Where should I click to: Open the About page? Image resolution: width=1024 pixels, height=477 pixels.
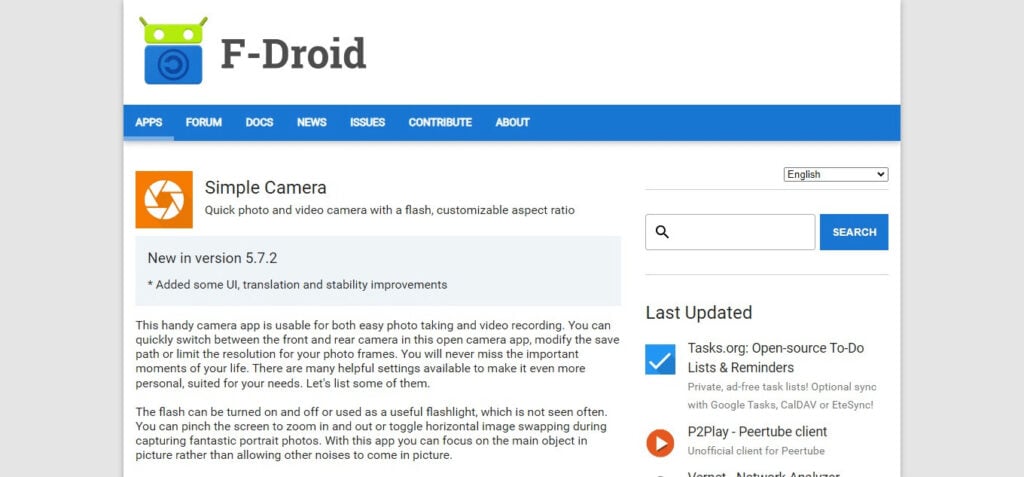tap(512, 122)
